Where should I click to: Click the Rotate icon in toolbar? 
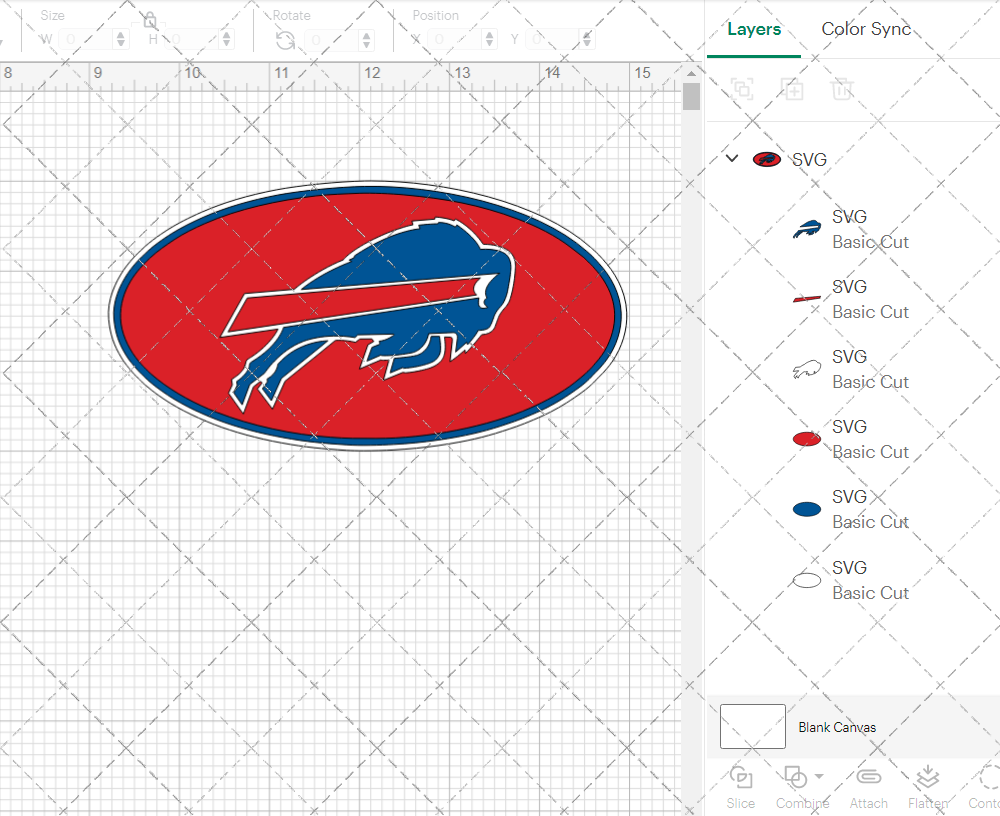point(285,40)
